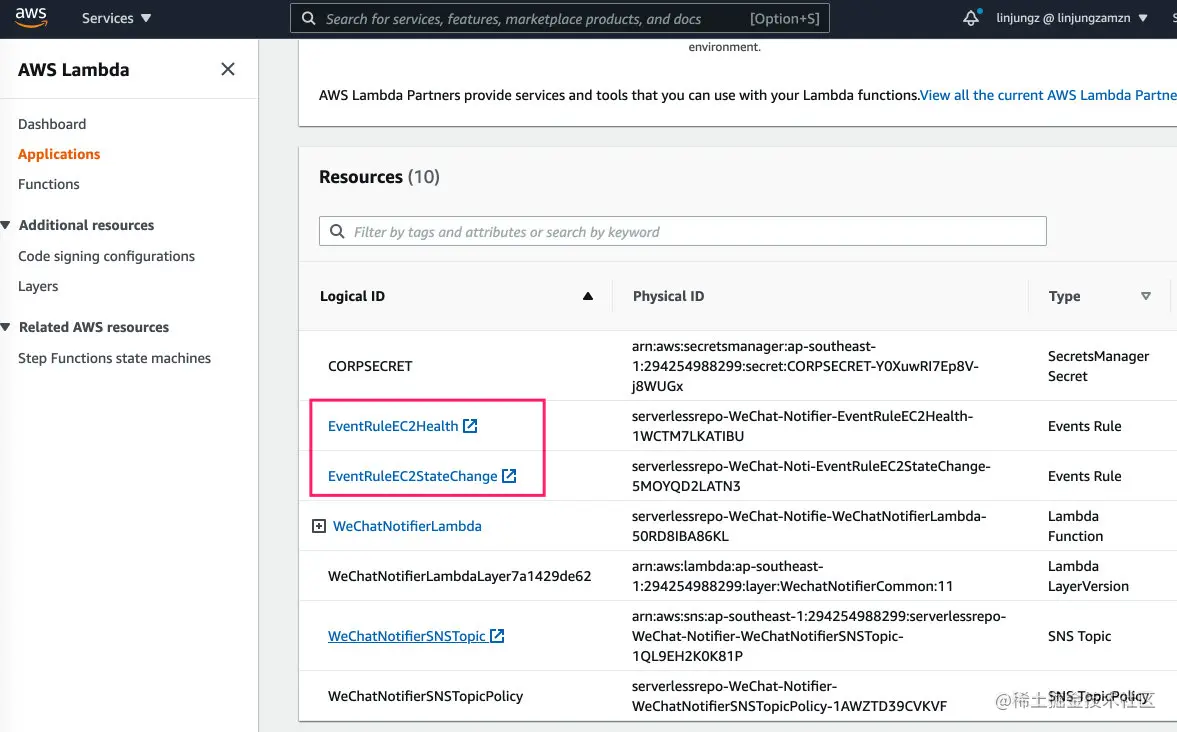Click the Lambda Function type cell
Screen dimensions: 1177x732
[1075, 526]
